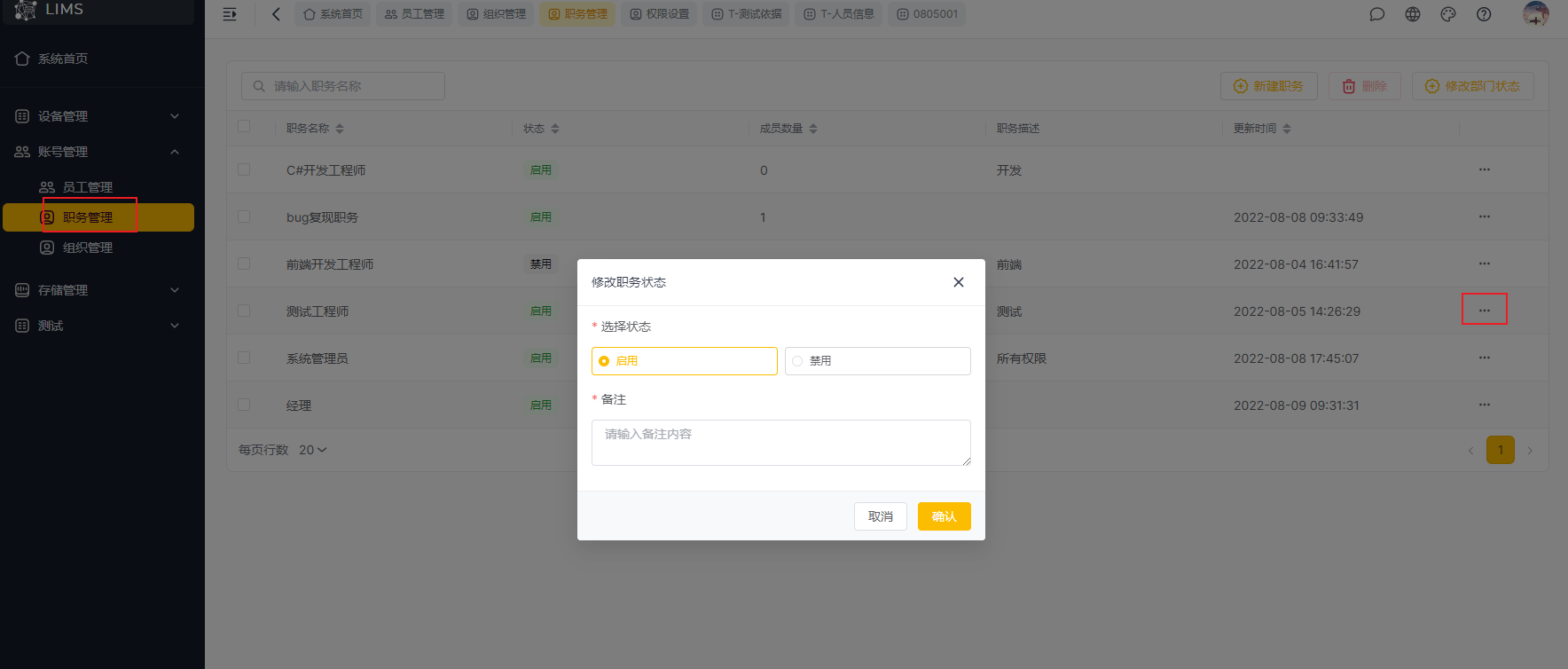Viewport: 1568px width, 669px height.
Task: Click 确认 in the dialog
Action: coord(945,516)
